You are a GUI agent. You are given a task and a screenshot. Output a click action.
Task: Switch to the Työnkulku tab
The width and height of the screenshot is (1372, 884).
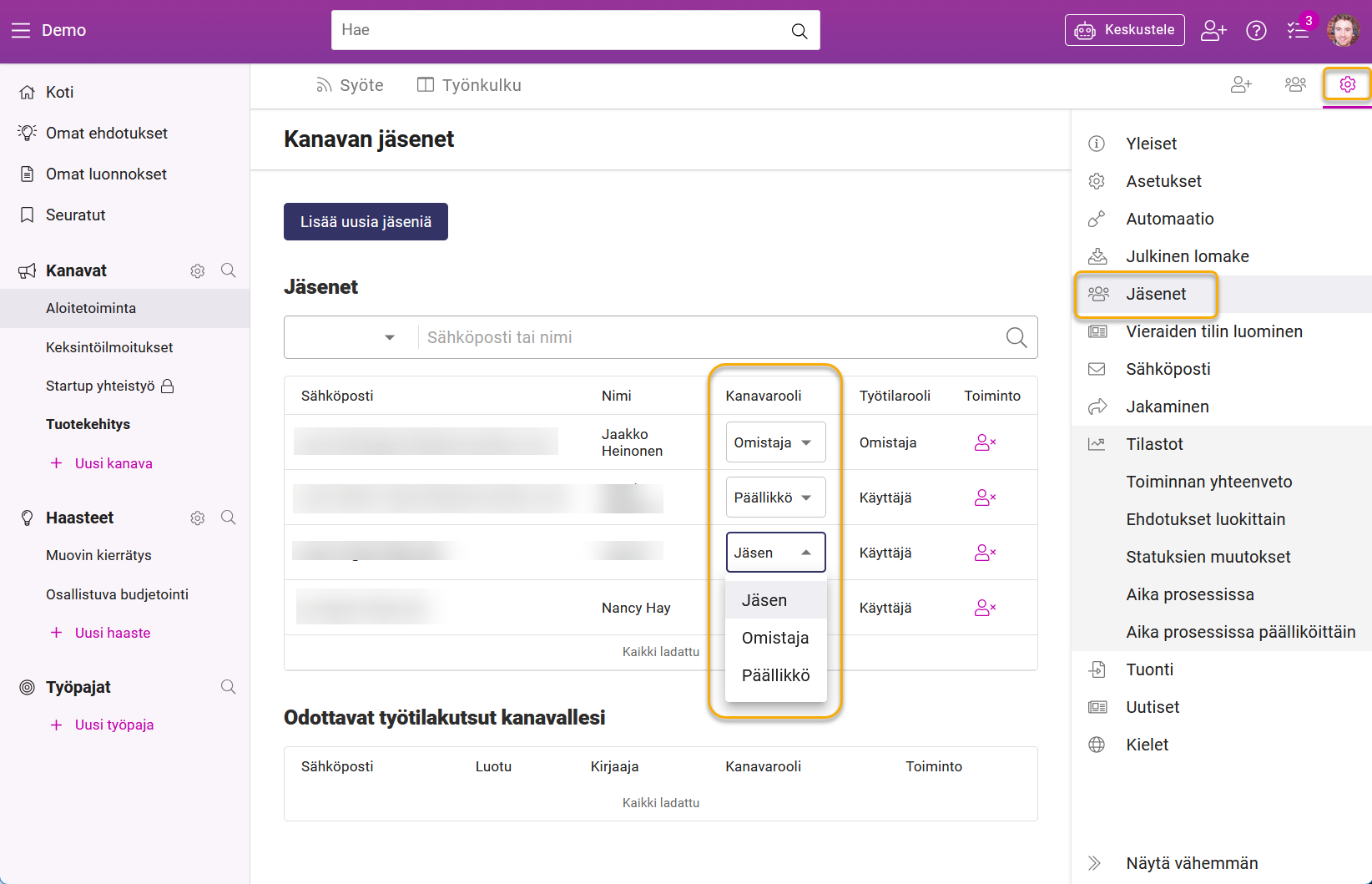point(469,85)
